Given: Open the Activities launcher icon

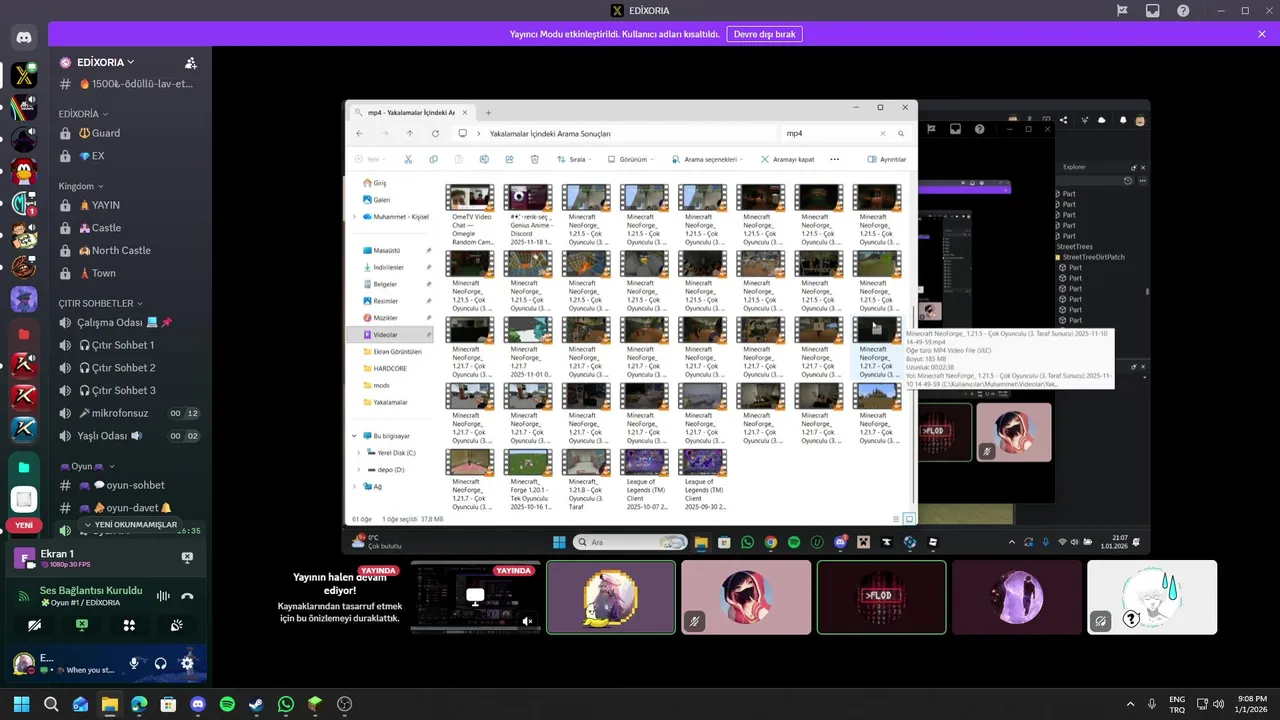Looking at the screenshot, I should coord(129,625).
